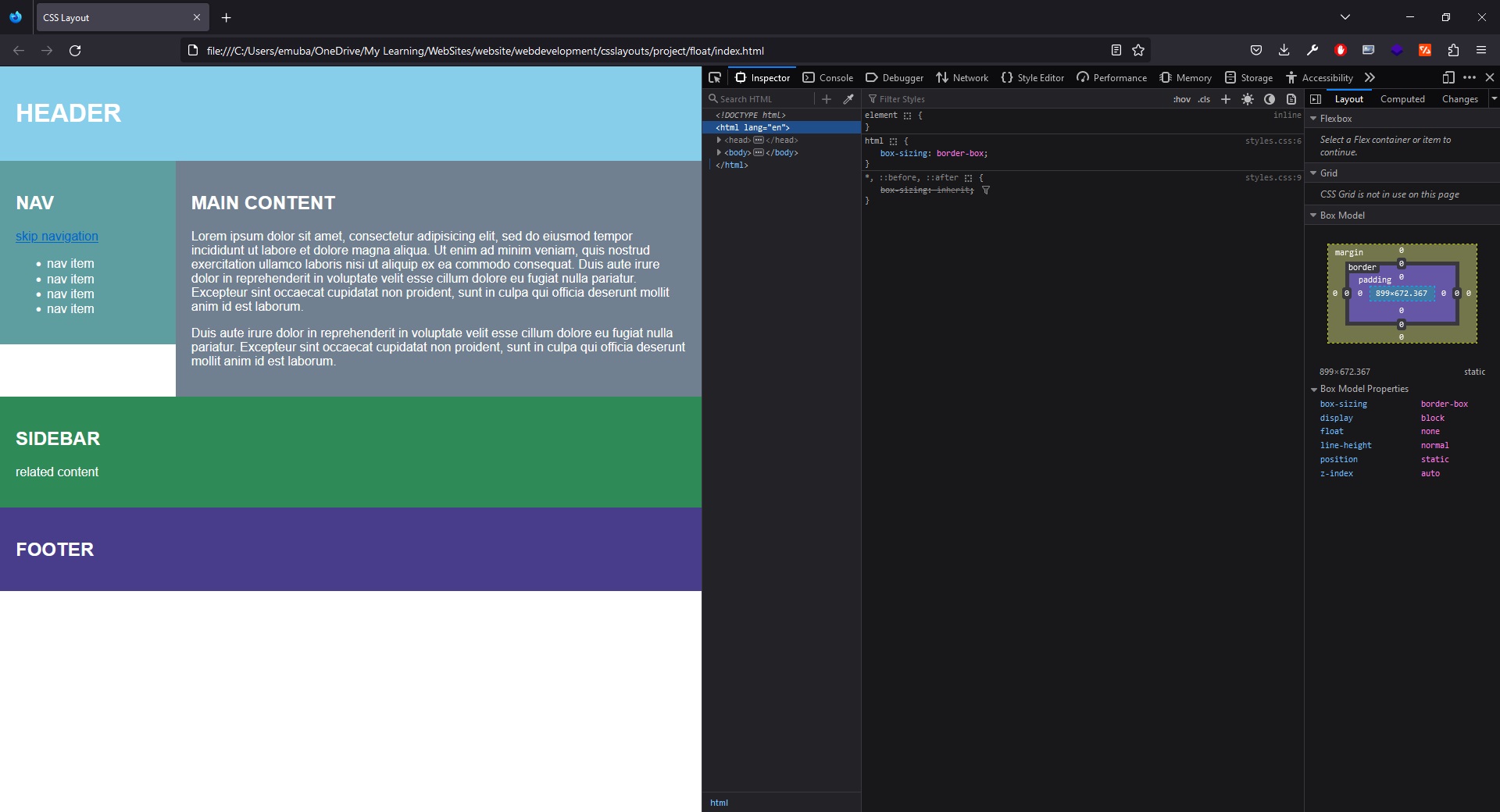Screen dimensions: 1500x812
Task: Toggle the .cls classes panel
Action: point(1204,99)
